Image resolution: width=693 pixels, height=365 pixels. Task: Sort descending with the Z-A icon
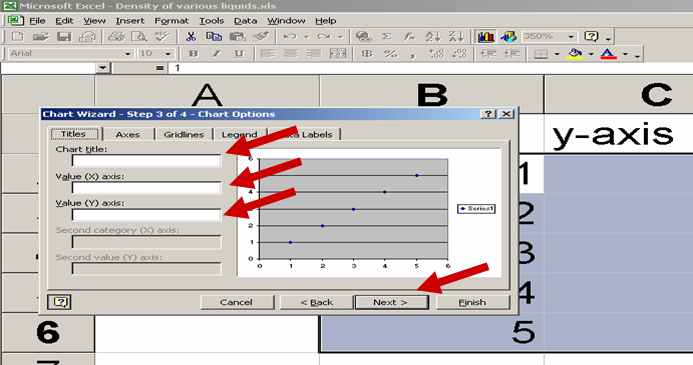click(x=456, y=37)
